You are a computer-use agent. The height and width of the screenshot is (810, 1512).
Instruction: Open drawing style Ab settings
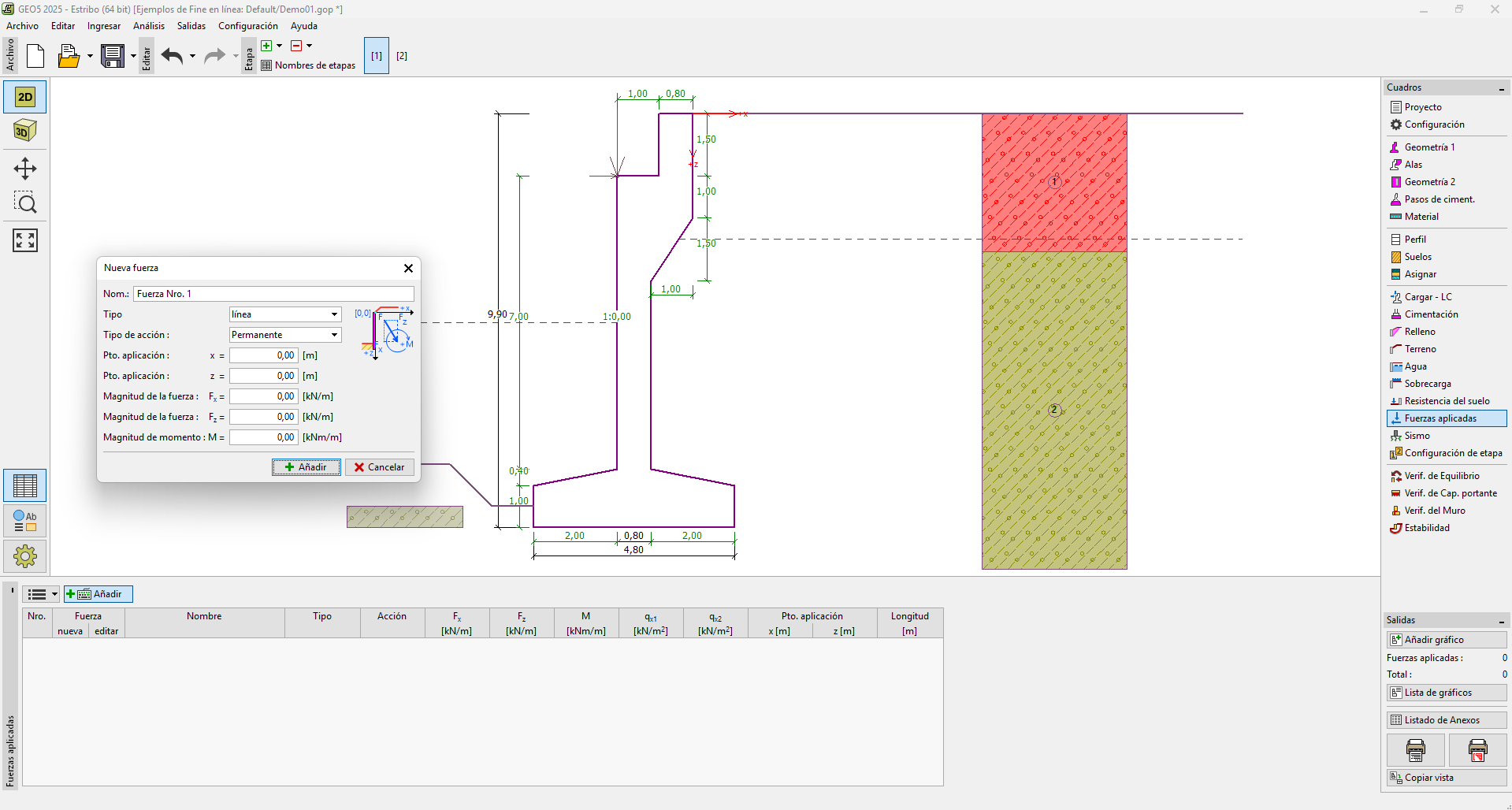(25, 522)
